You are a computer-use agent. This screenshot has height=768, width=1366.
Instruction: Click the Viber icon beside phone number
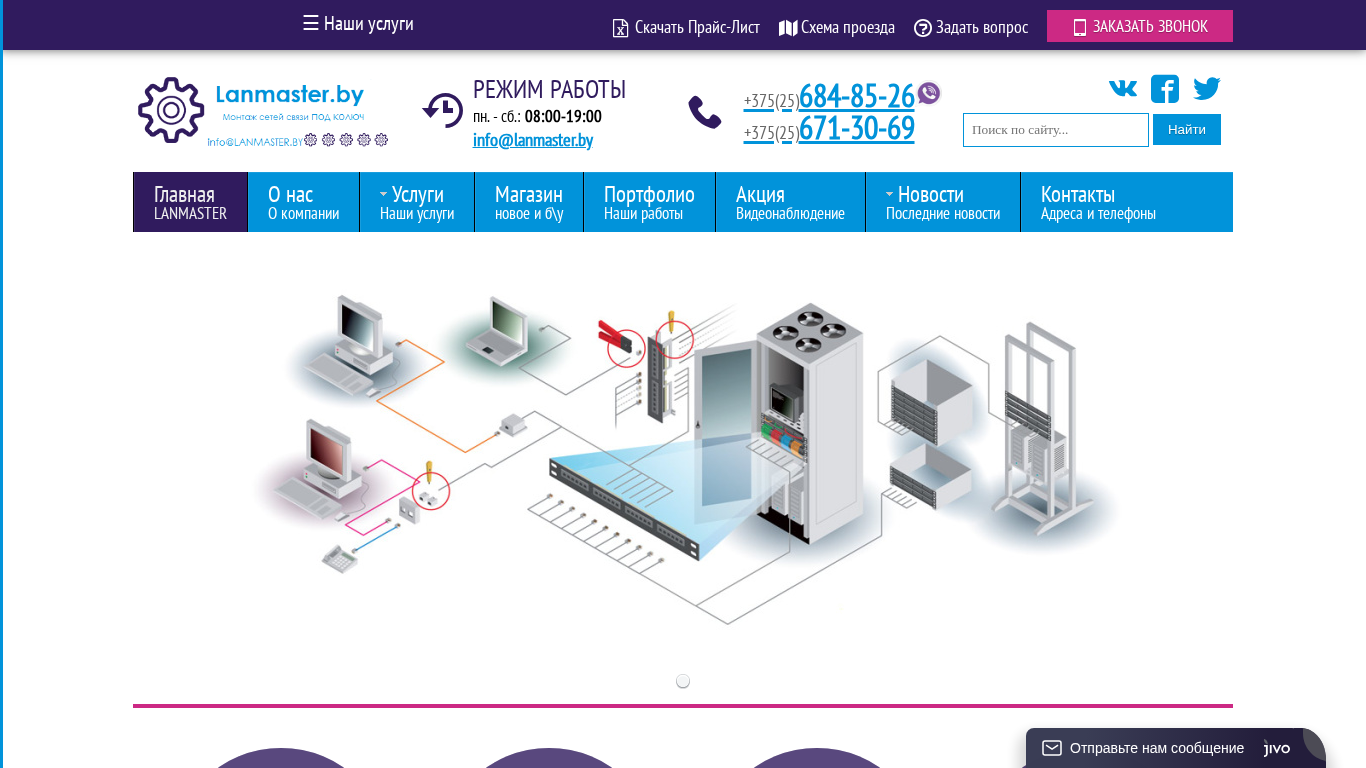[929, 94]
